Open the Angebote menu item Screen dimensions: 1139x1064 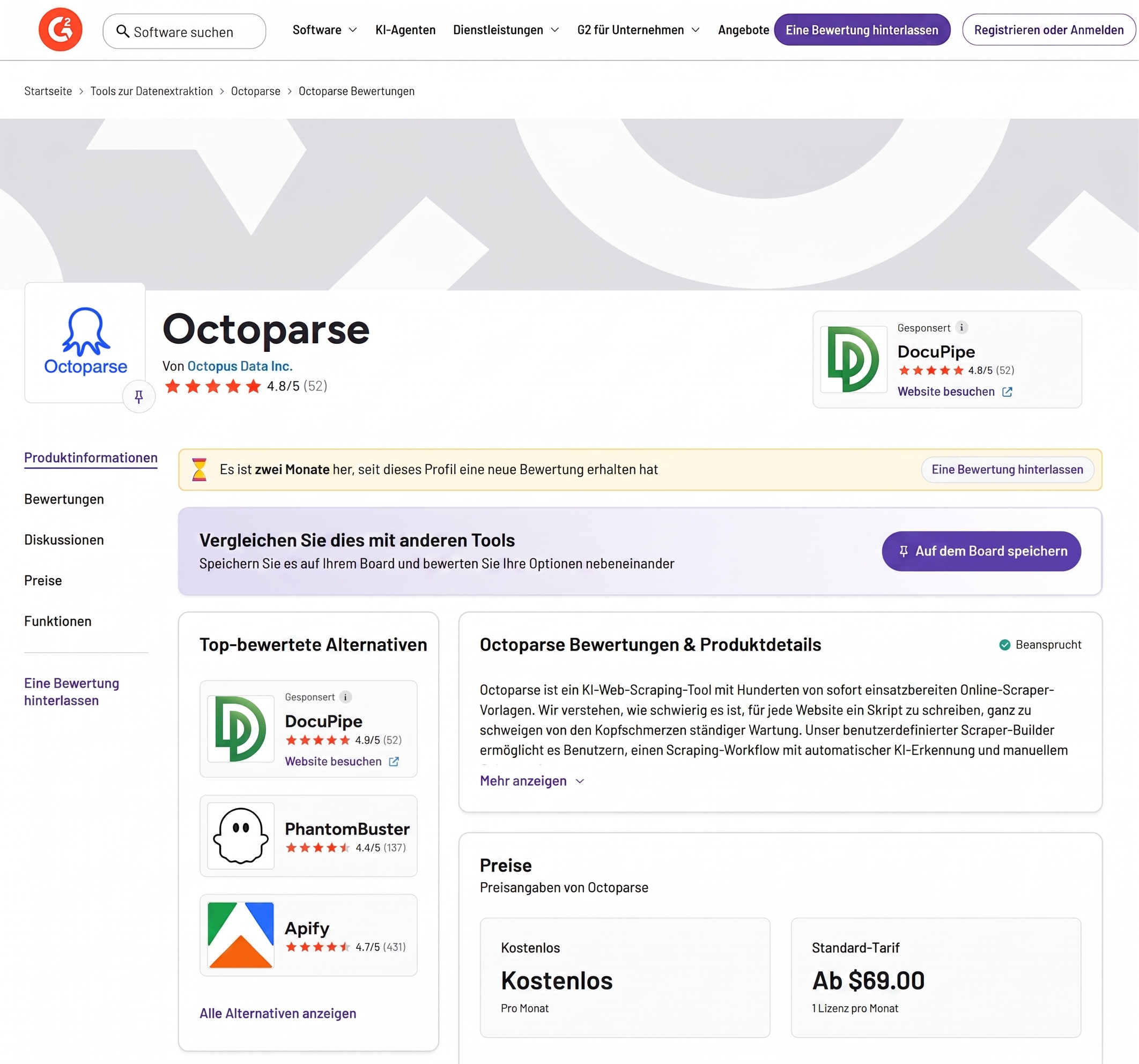743,30
